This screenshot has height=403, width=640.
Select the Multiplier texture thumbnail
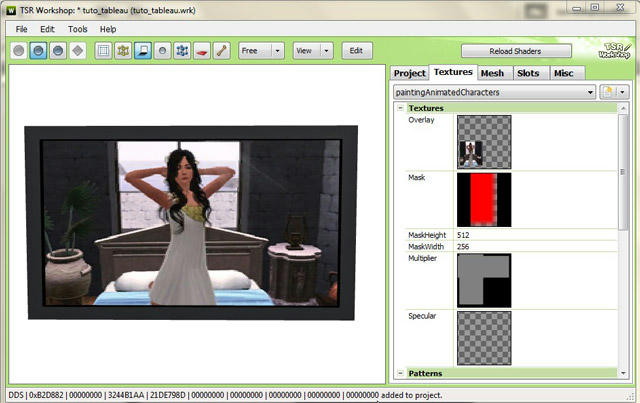(484, 280)
